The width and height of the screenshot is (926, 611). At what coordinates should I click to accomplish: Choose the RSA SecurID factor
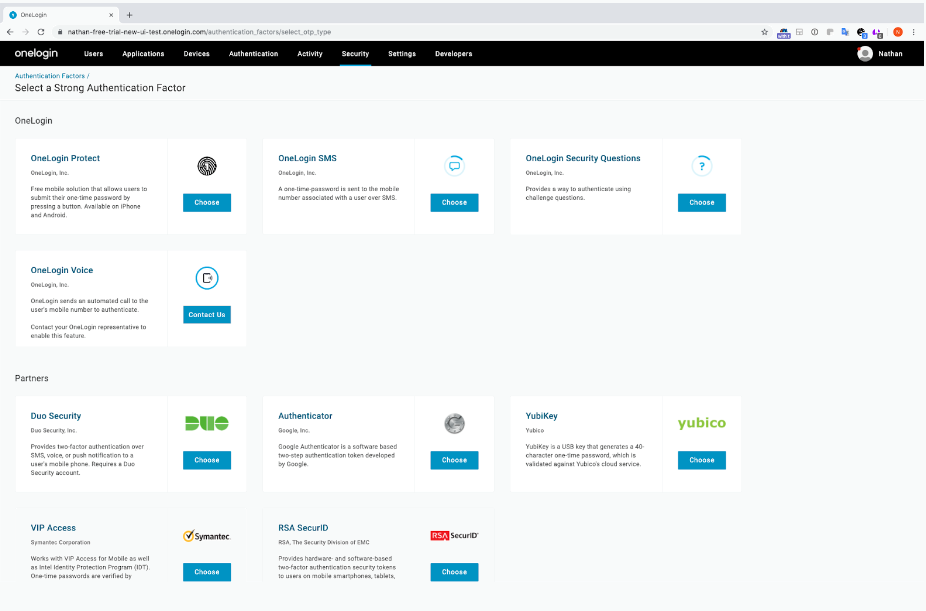[x=454, y=572]
